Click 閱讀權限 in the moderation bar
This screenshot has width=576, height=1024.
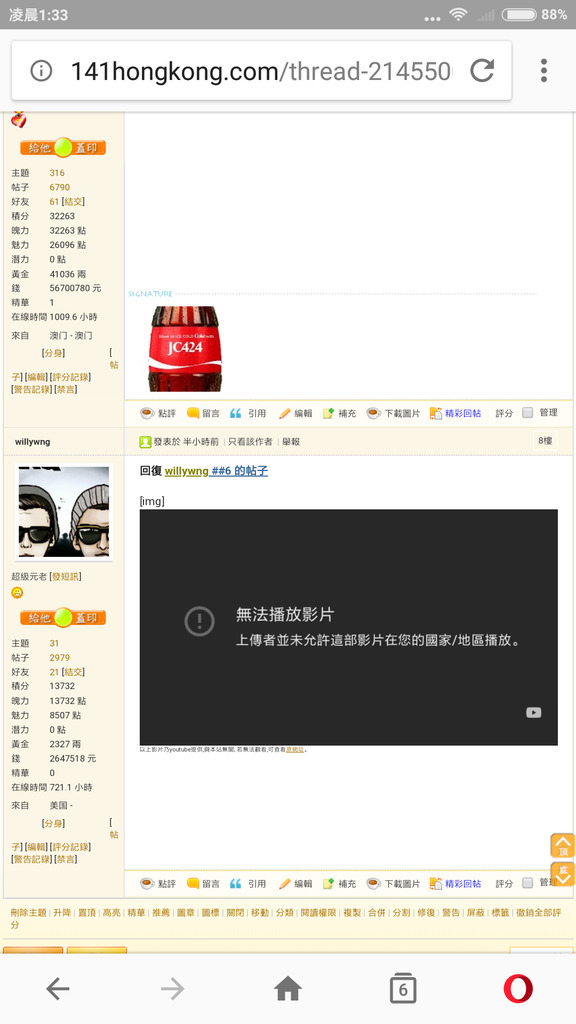pyautogui.click(x=319, y=912)
